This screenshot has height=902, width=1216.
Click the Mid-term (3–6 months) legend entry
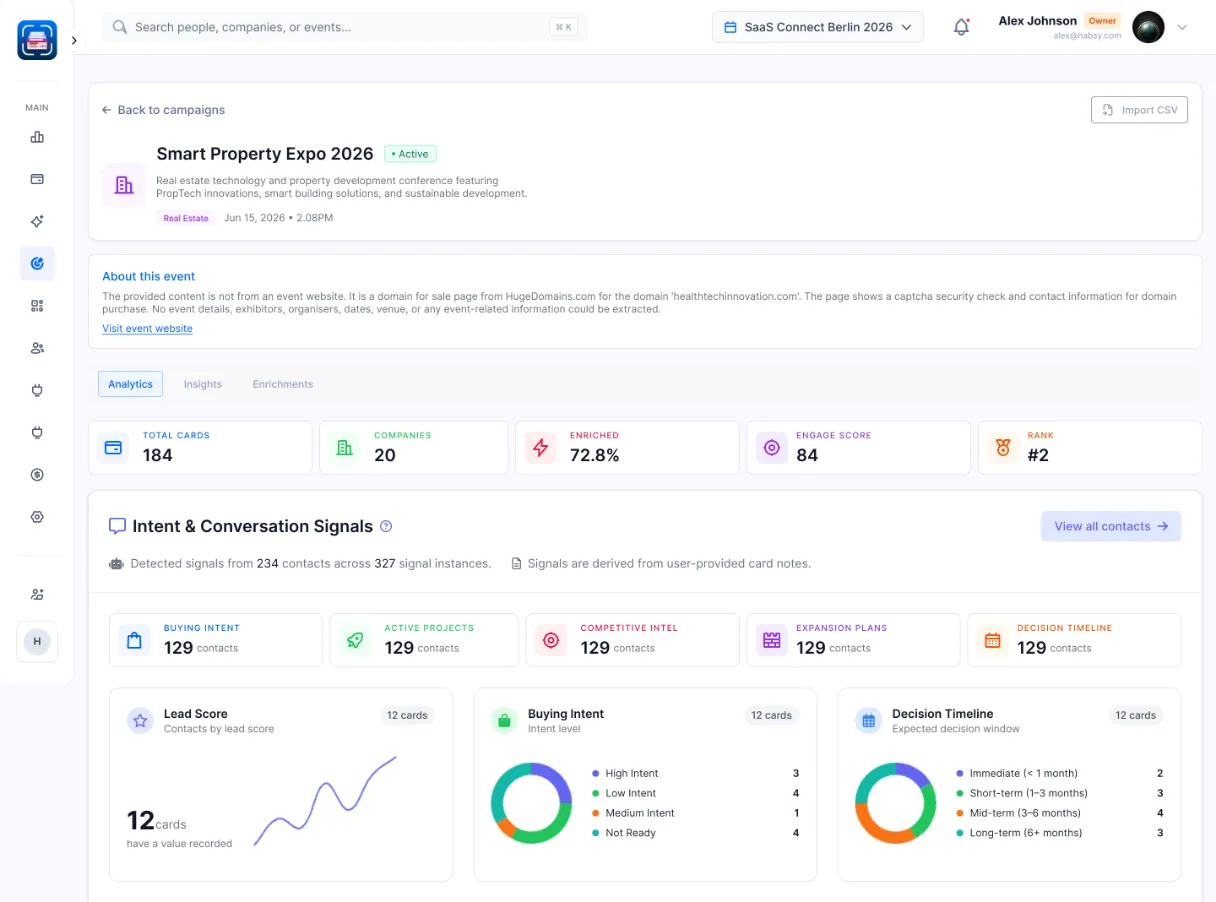[x=1060, y=813]
